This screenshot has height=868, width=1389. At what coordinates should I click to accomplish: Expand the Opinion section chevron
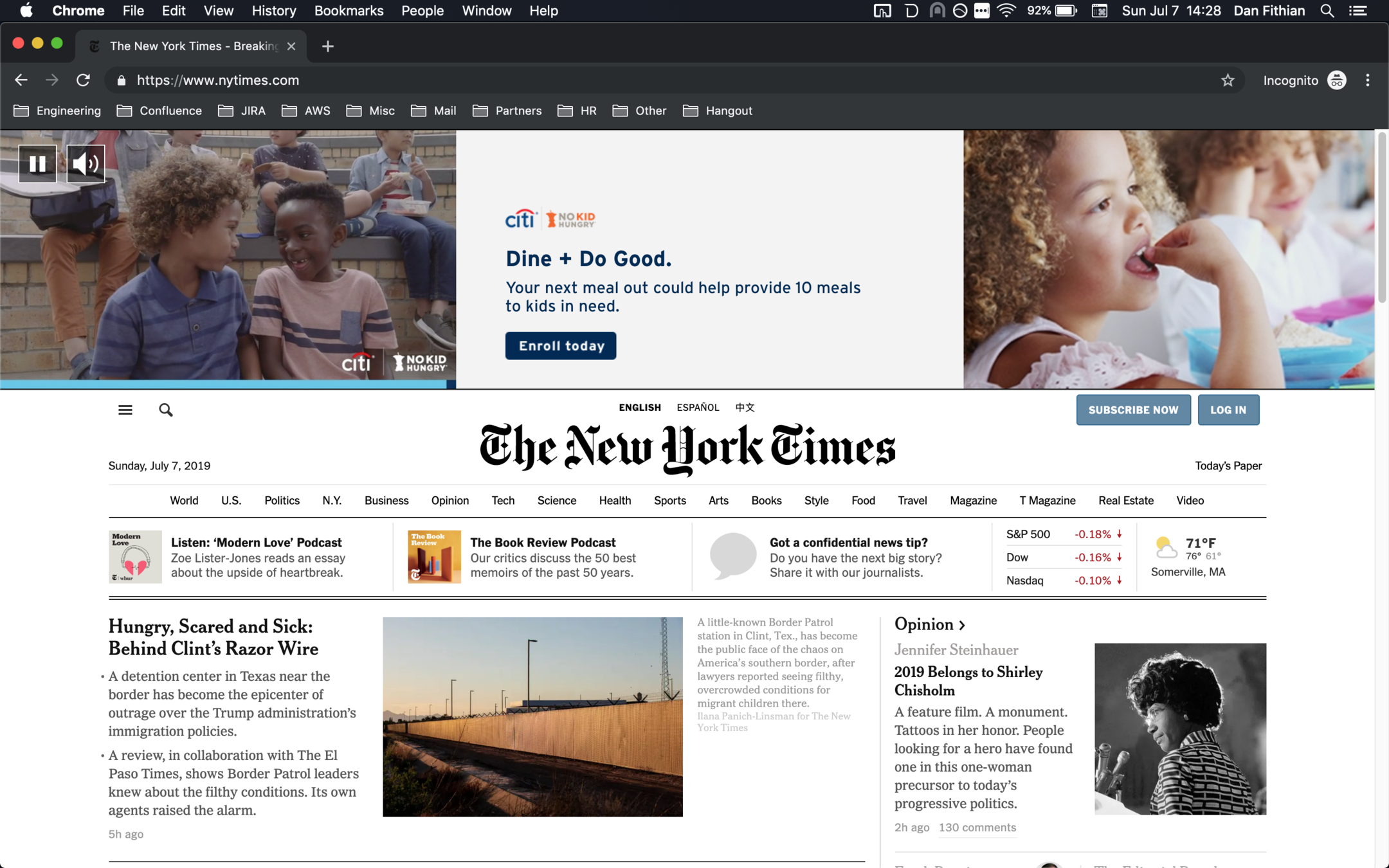(962, 625)
